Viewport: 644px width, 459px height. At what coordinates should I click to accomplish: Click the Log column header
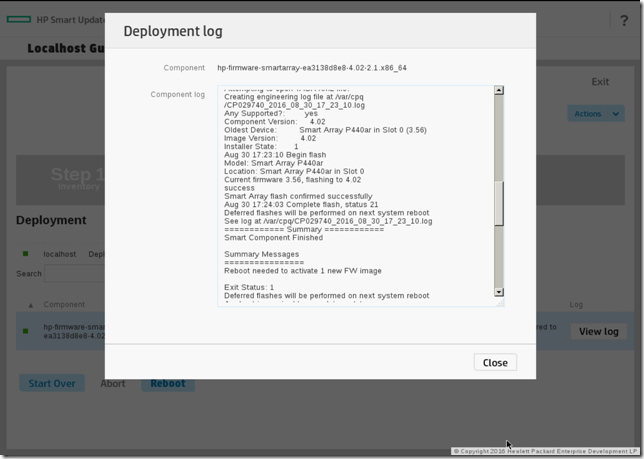click(x=576, y=305)
